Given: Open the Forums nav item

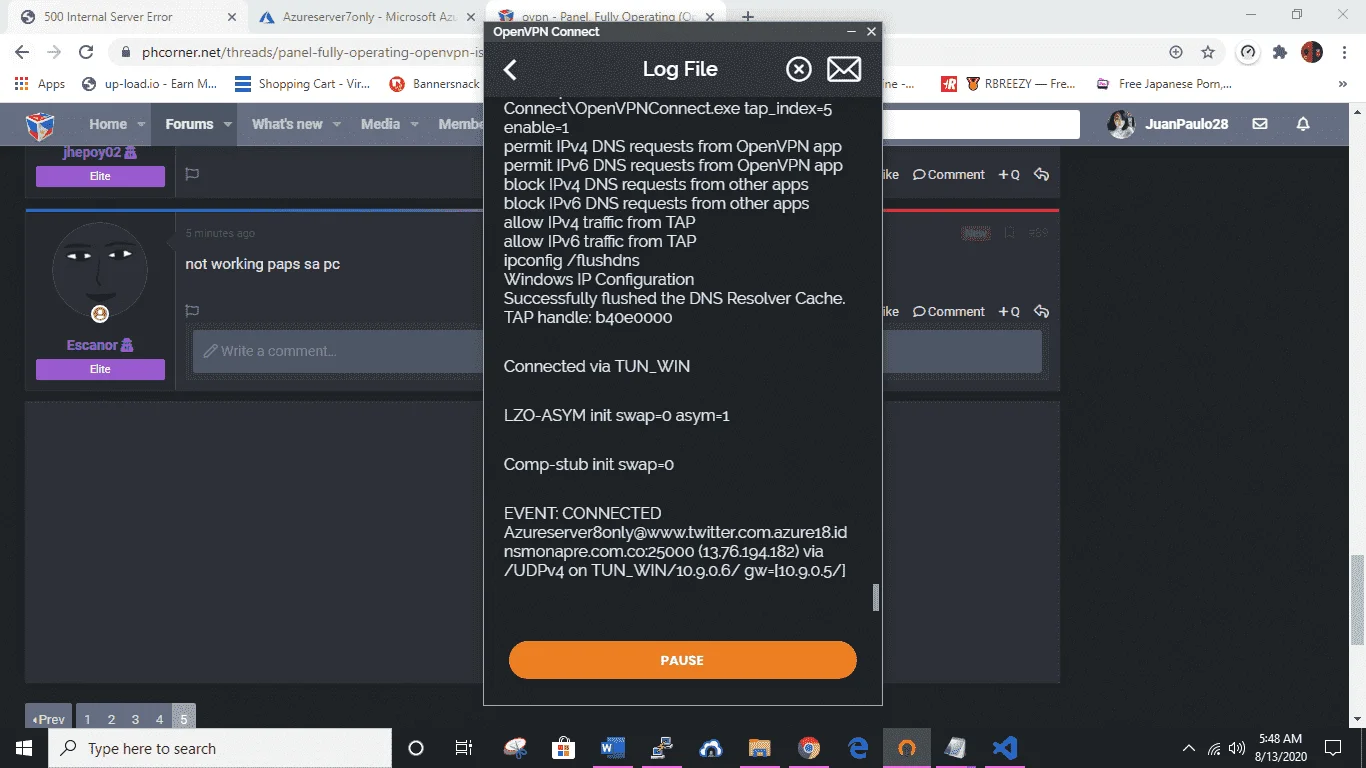Looking at the screenshot, I should [189, 124].
